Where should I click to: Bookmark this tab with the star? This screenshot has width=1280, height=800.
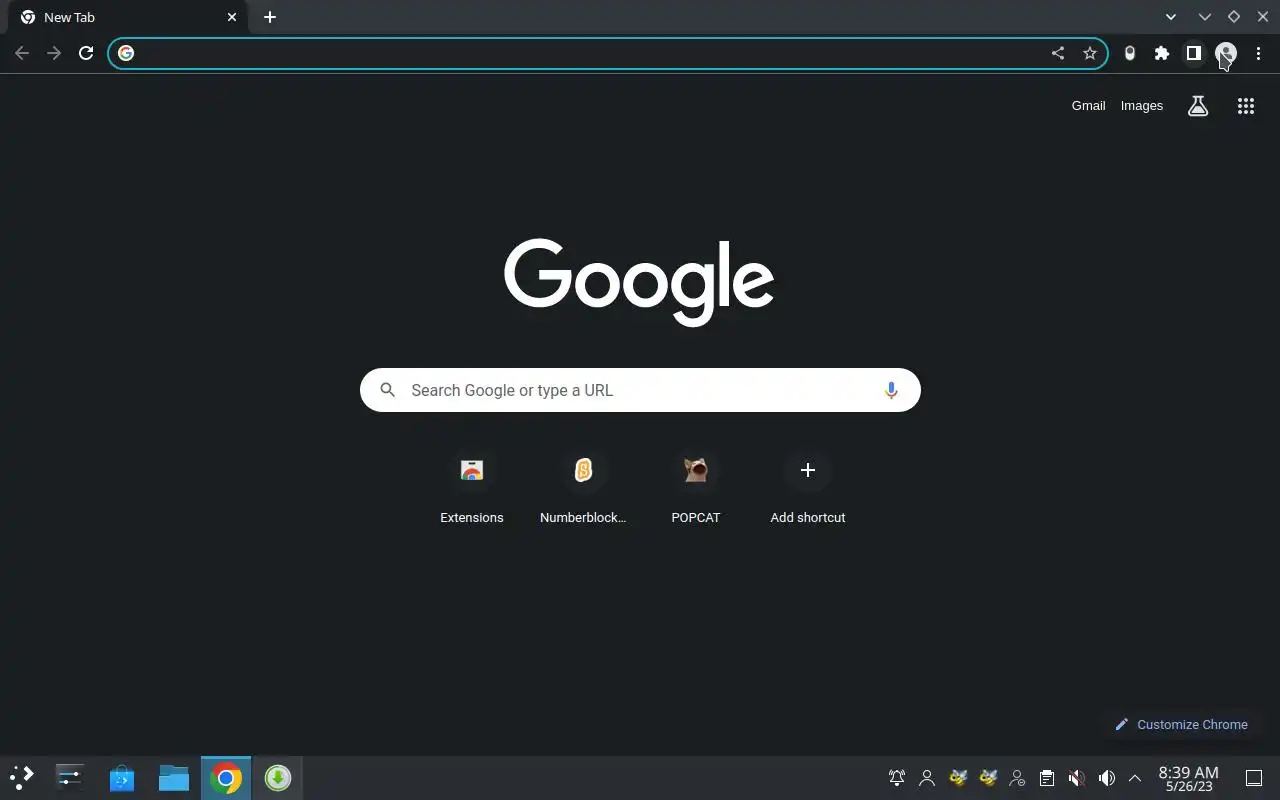[x=1090, y=53]
